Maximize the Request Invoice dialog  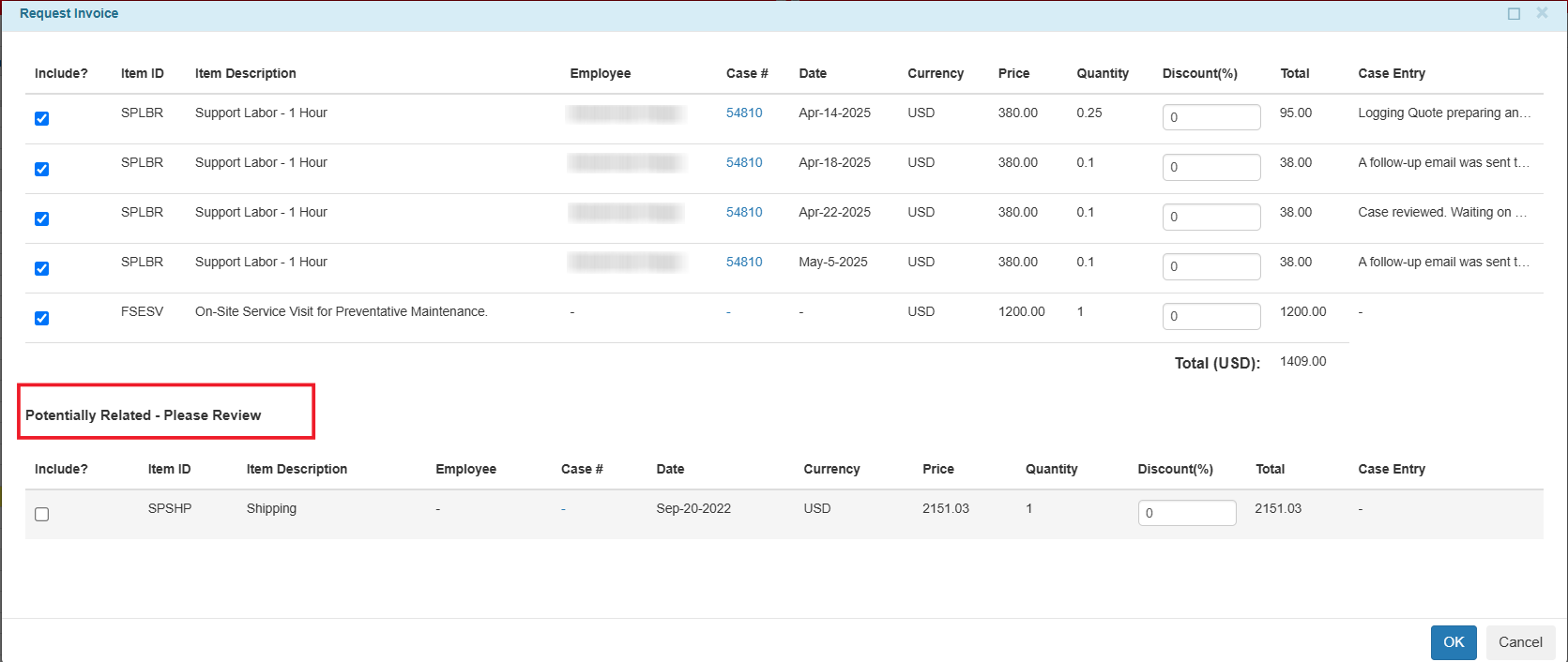[1514, 14]
